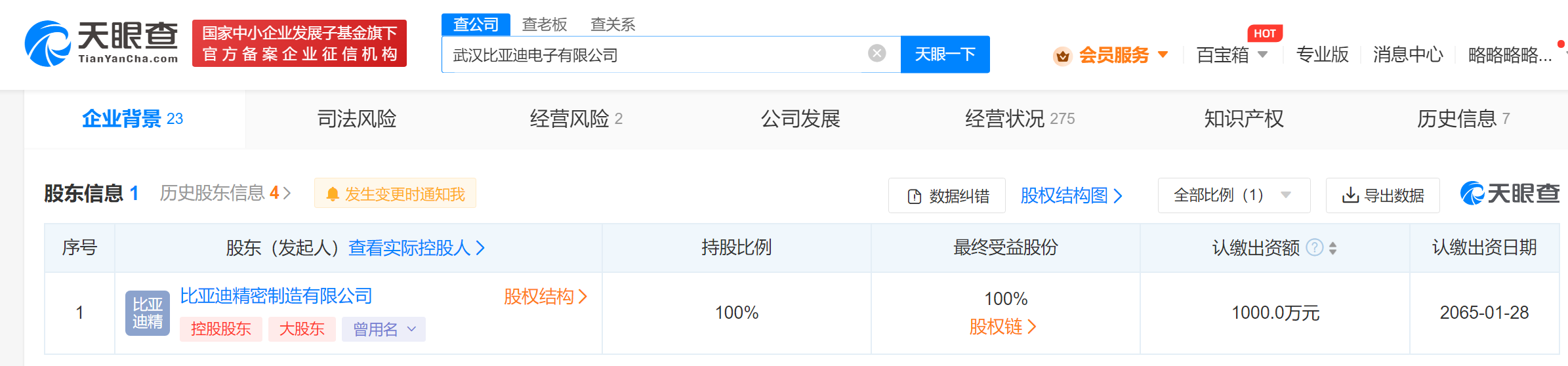The image size is (1568, 366).
Task: Click the VIP crown icon
Action: pos(1062,56)
